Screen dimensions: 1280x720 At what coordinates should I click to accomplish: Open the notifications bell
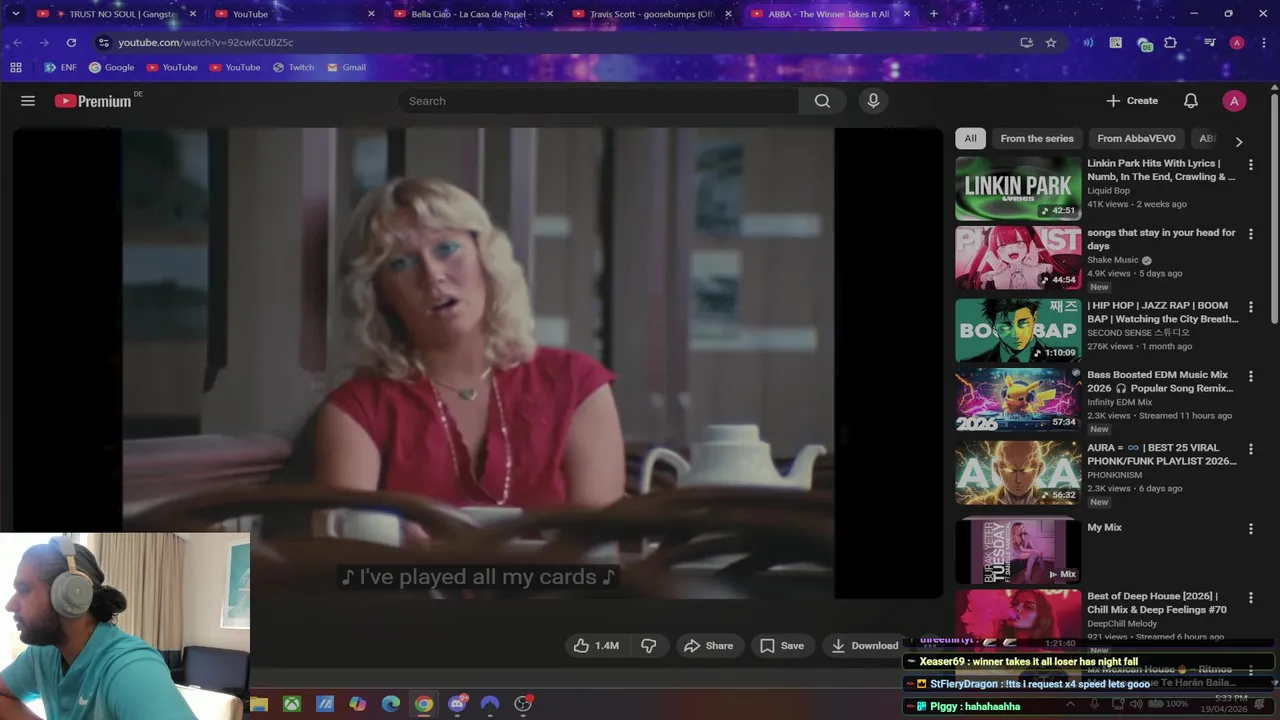pyautogui.click(x=1191, y=101)
